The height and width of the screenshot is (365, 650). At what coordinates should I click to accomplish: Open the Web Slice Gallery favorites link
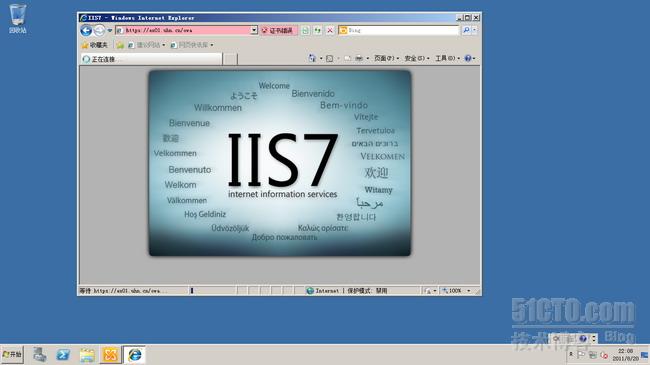[x=192, y=45]
